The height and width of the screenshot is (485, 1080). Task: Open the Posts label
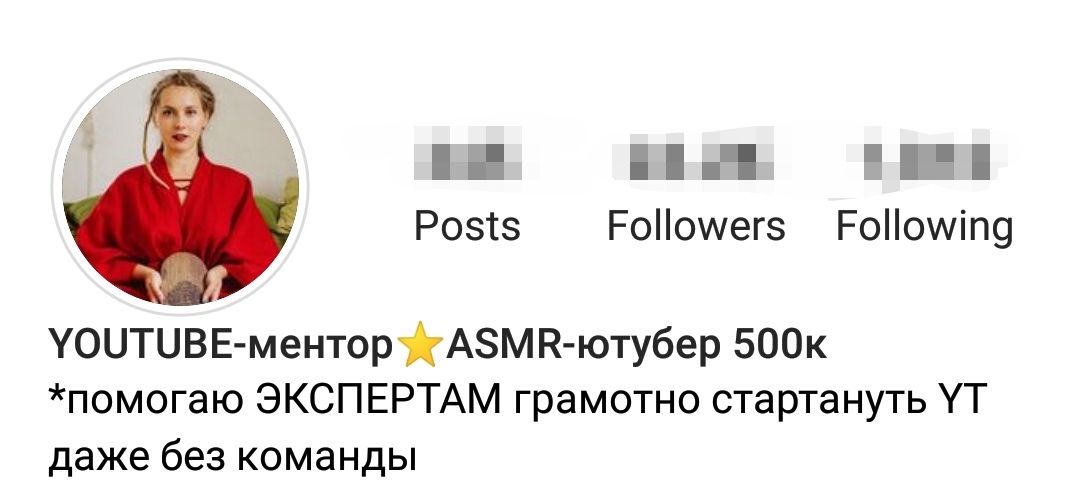coord(467,226)
